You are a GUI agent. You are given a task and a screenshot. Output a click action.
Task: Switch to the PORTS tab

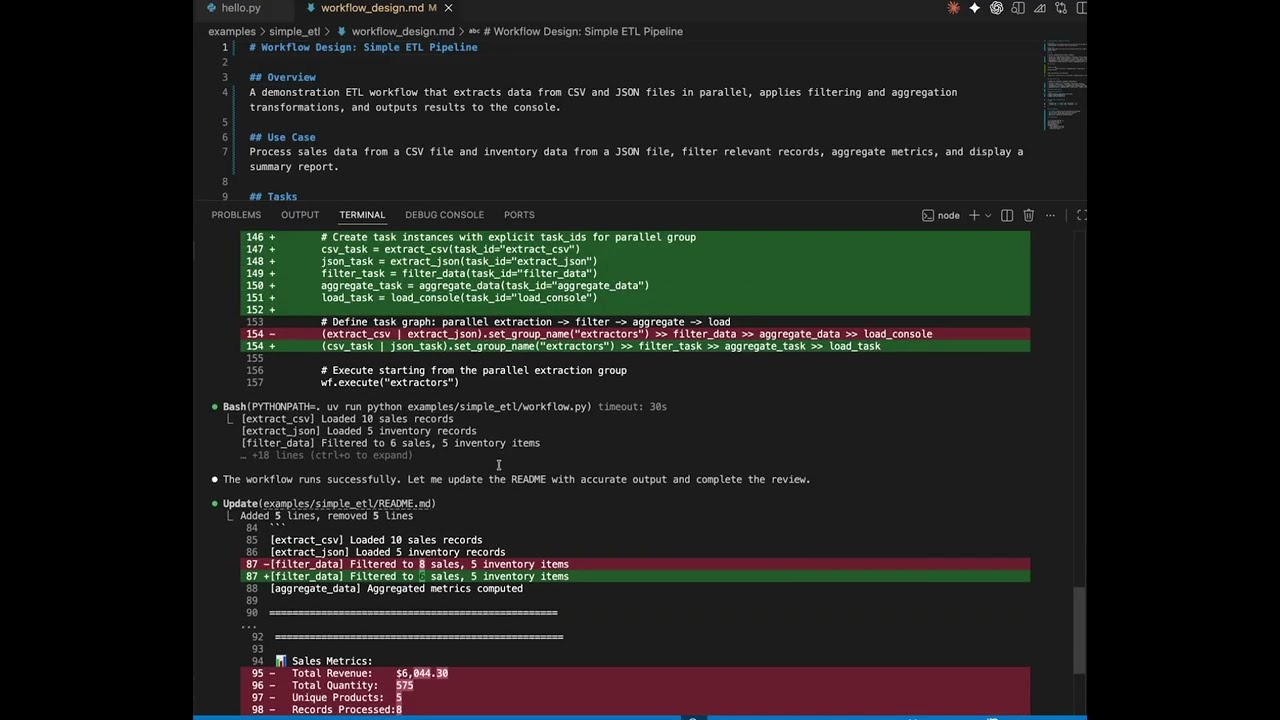[x=519, y=215]
